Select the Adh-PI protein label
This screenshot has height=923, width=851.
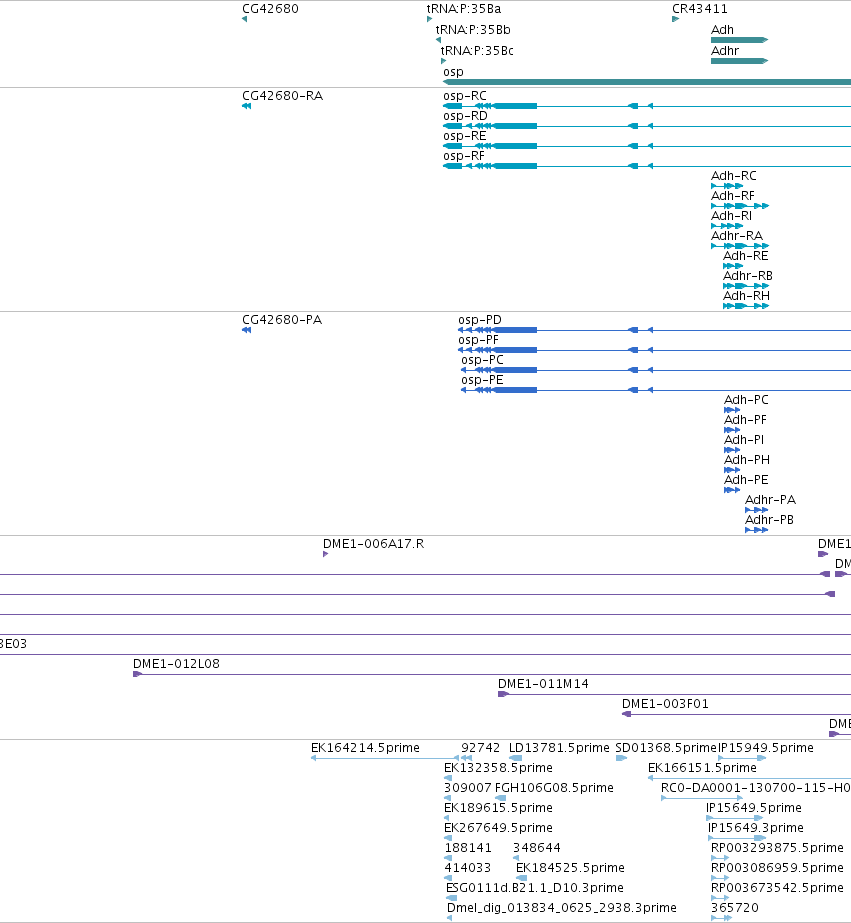[x=744, y=440]
